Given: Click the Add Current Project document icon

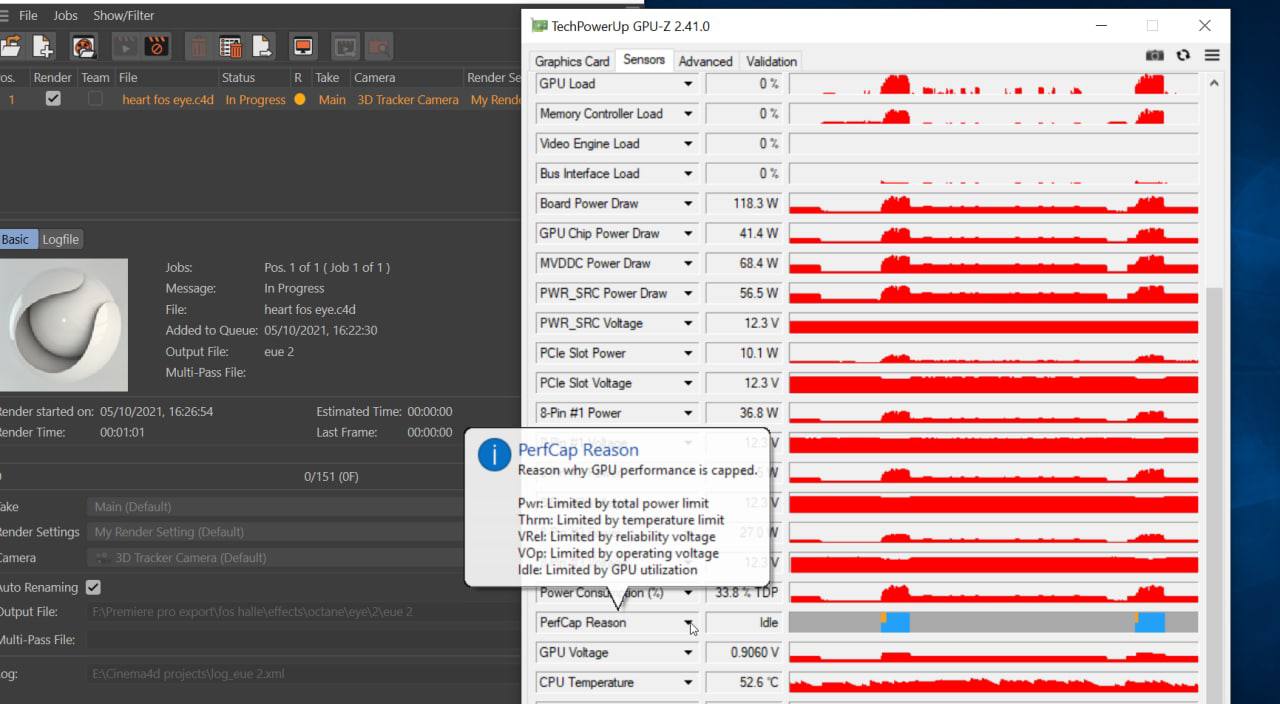Looking at the screenshot, I should point(43,46).
